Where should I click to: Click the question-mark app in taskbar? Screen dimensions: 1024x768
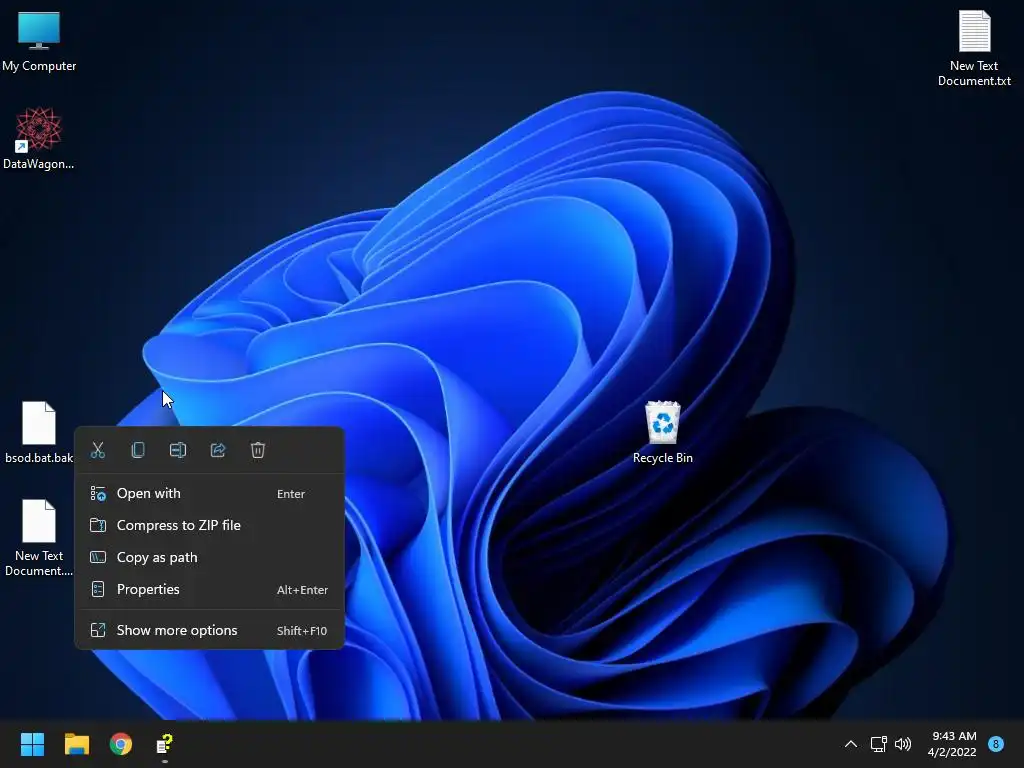(x=165, y=744)
